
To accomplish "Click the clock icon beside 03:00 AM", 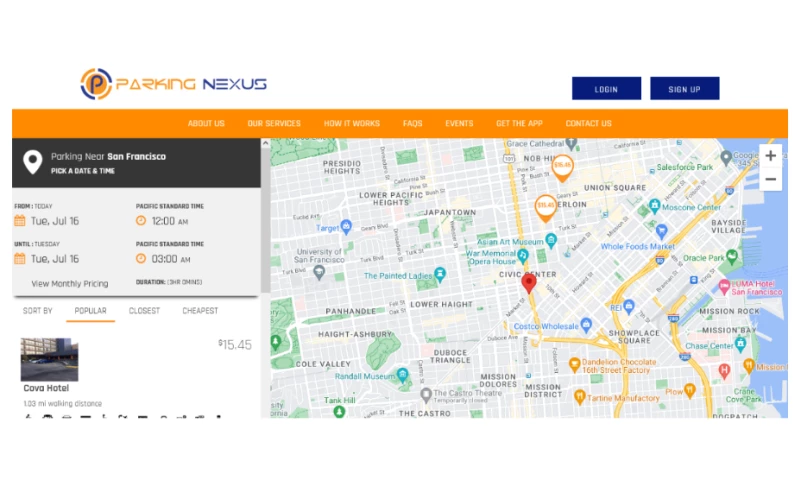I will click(x=141, y=259).
